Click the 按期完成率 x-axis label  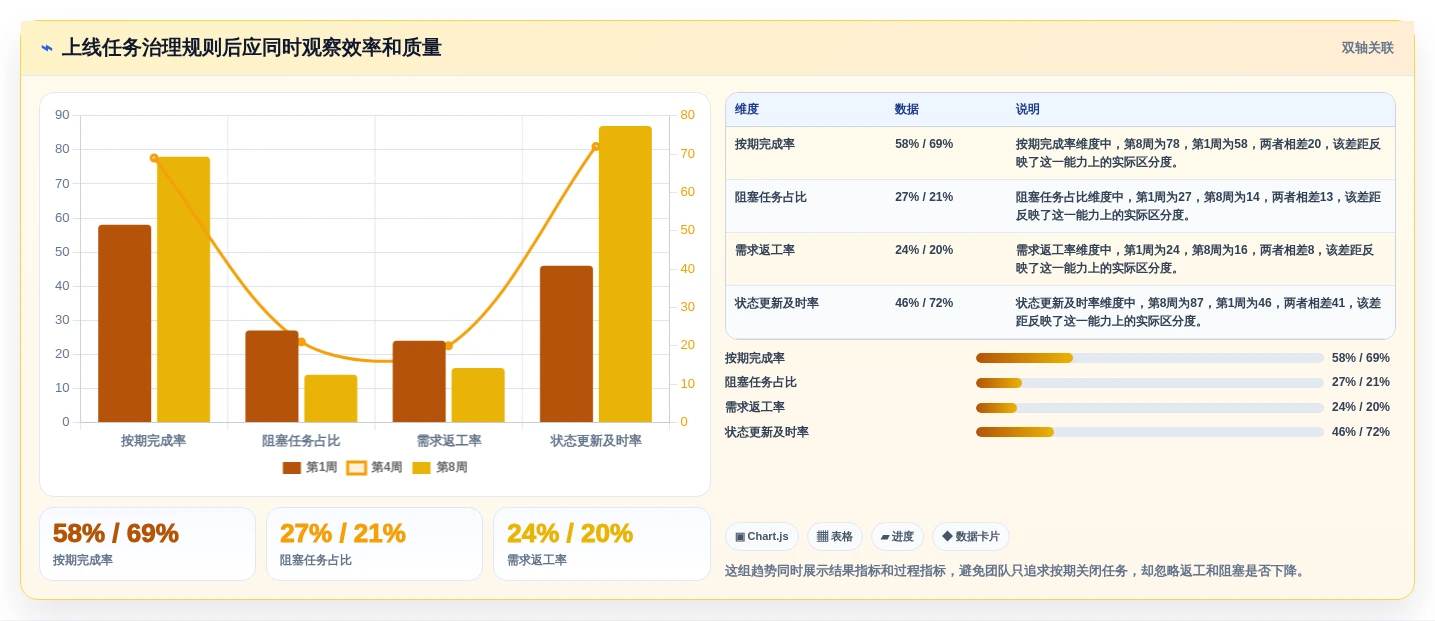(x=154, y=440)
